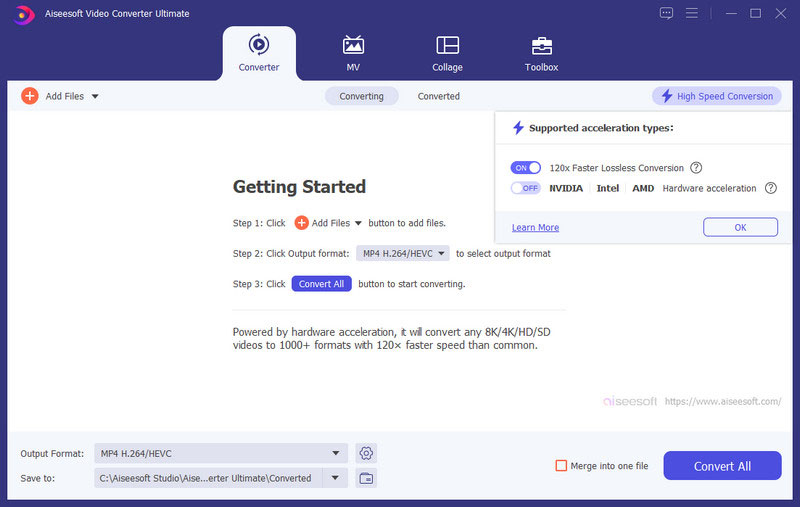Select the Converting sub-tab

coord(361,96)
